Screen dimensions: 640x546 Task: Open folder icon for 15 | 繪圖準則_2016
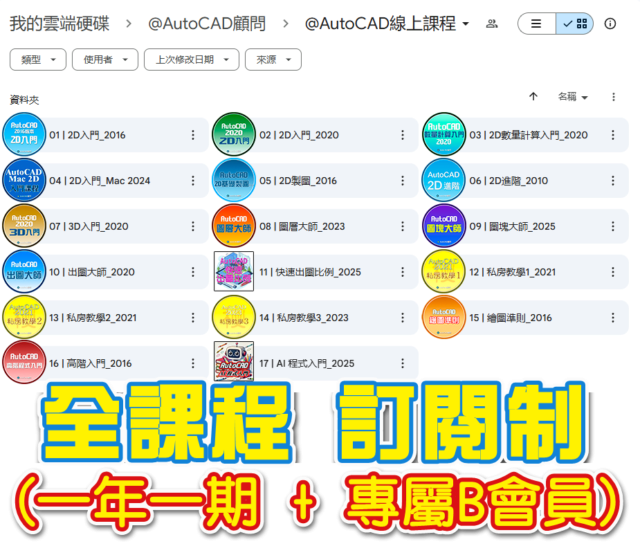coord(444,317)
